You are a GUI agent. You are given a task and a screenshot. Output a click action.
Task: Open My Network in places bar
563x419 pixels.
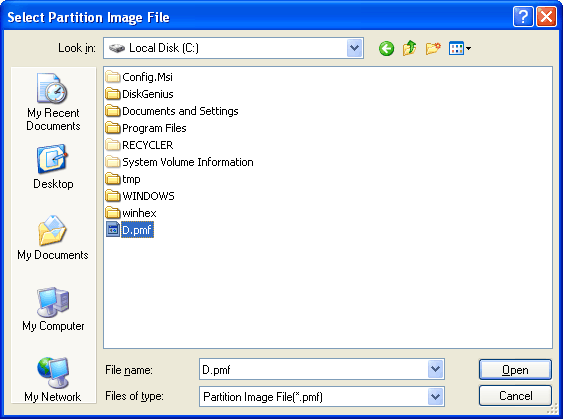53,379
